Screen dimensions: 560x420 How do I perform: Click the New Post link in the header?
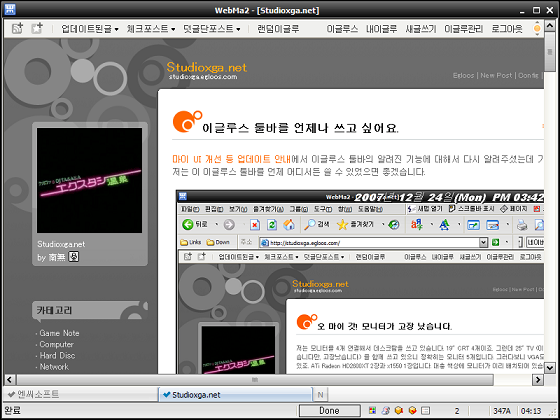click(496, 76)
